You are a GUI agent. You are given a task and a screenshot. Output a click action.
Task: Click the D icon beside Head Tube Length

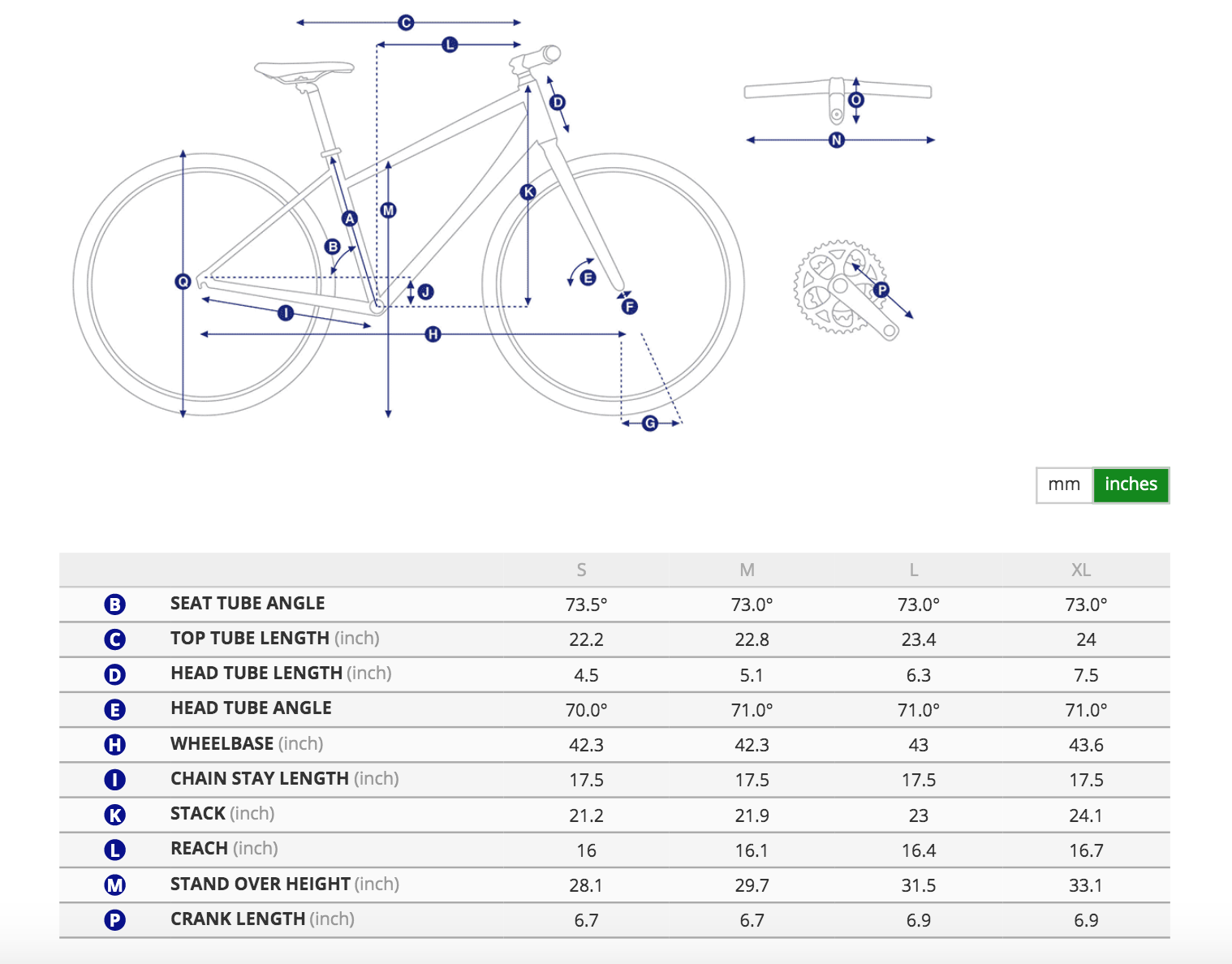115,674
